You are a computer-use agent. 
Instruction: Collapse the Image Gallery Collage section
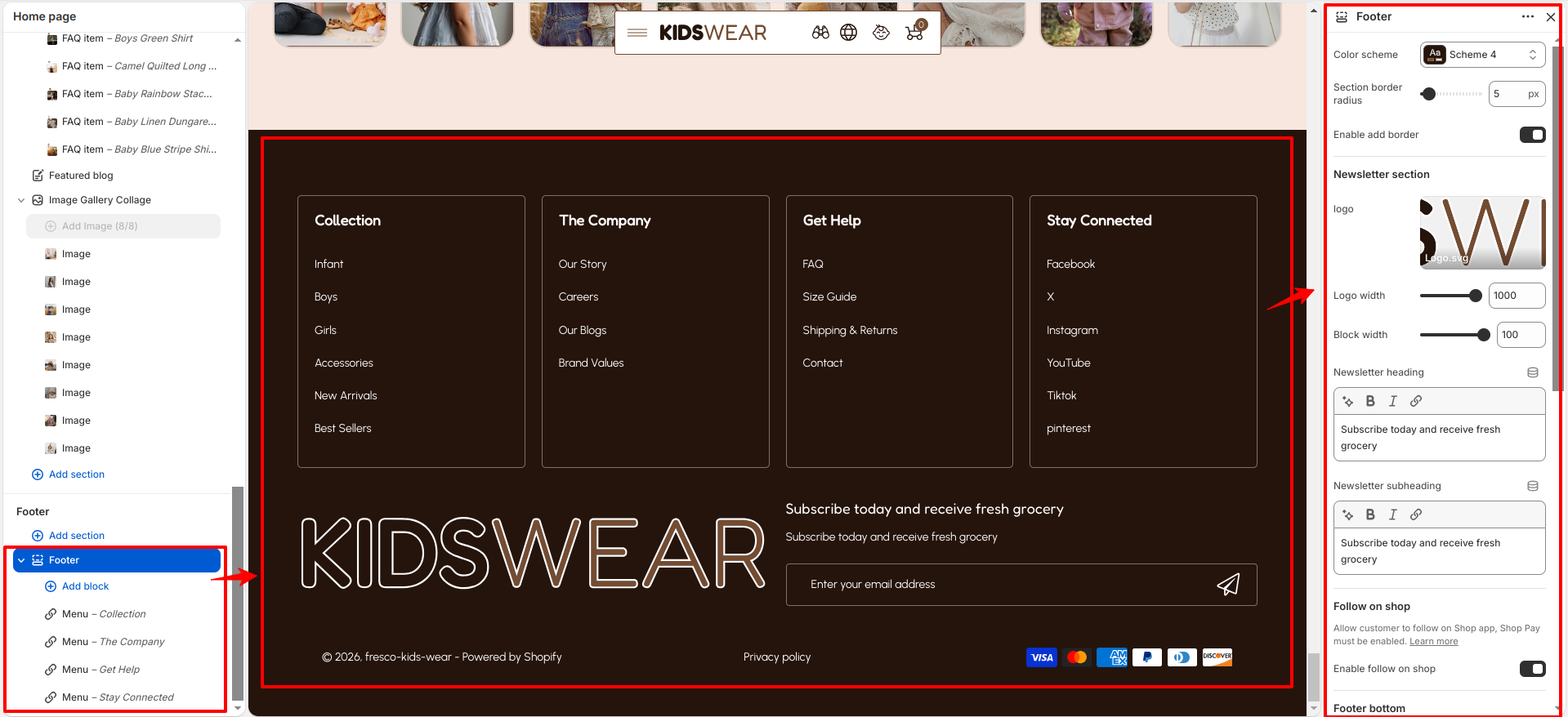pyautogui.click(x=21, y=200)
